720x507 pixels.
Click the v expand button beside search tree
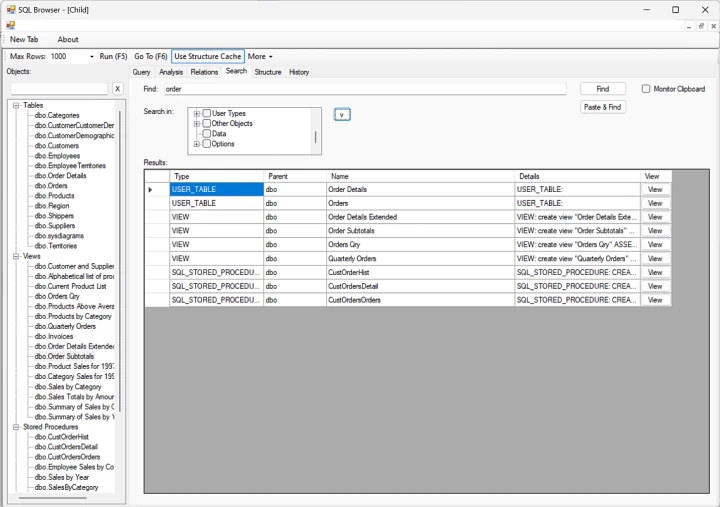[342, 114]
